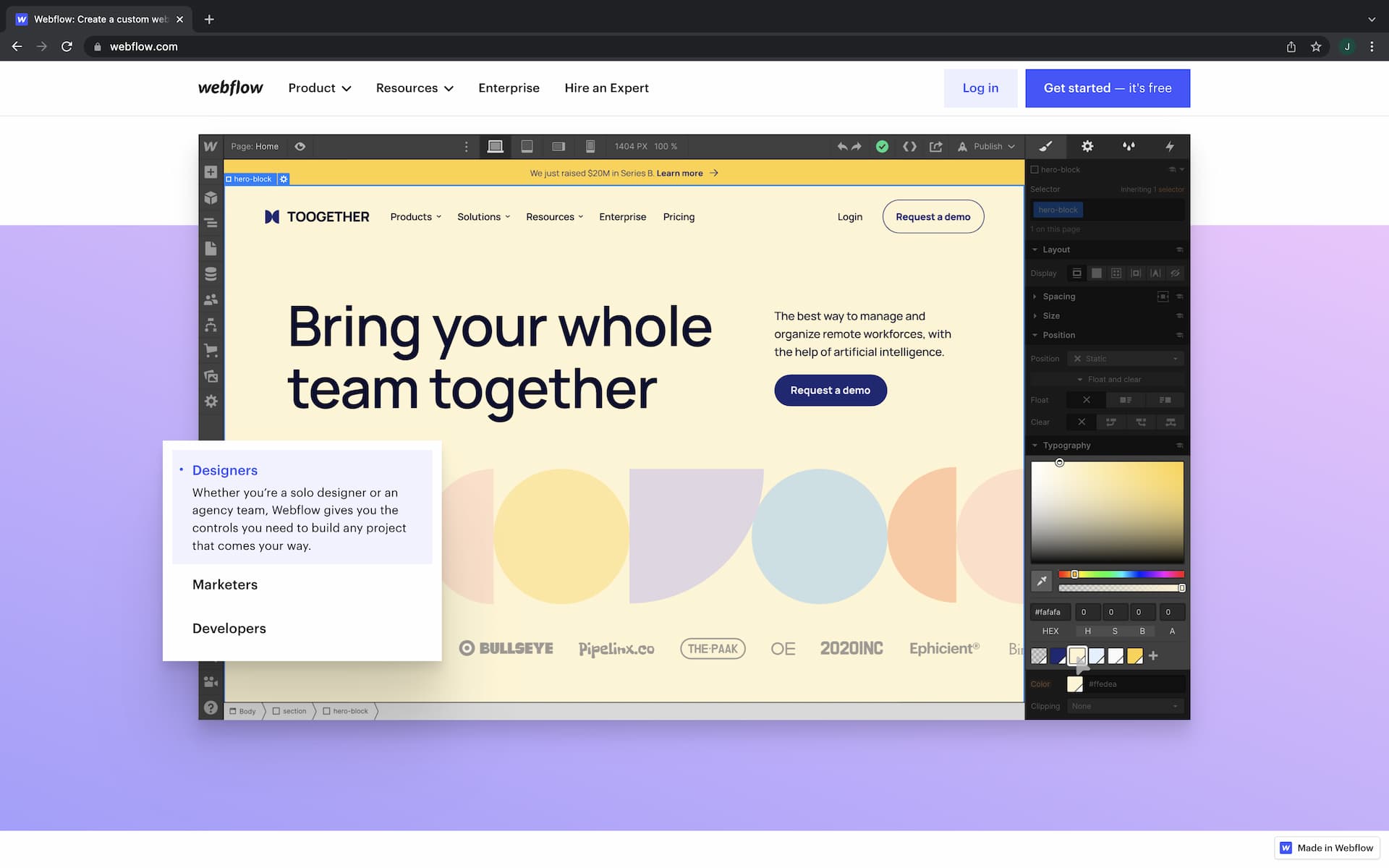This screenshot has width=1389, height=868.
Task: Open the Ecommerce cart icon
Action: (x=211, y=351)
